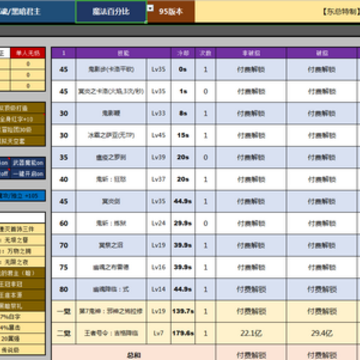Click the Lv24 level cell

coord(159,223)
